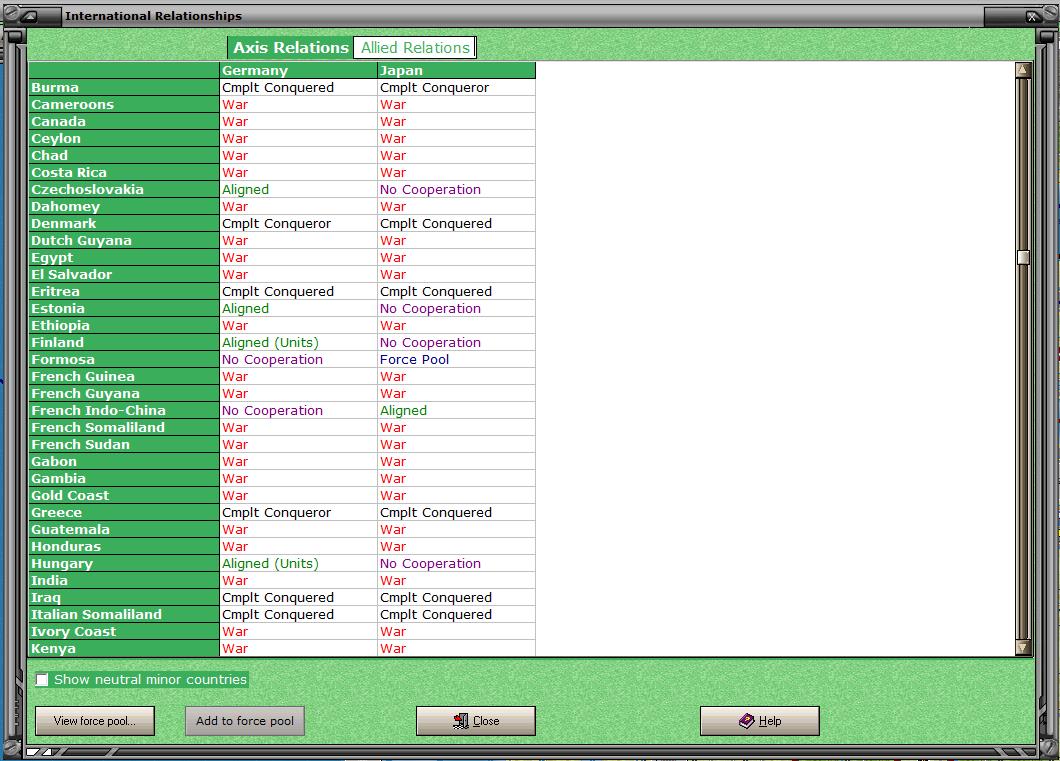
Task: Select the French Guinea row label
Action: tap(124, 376)
